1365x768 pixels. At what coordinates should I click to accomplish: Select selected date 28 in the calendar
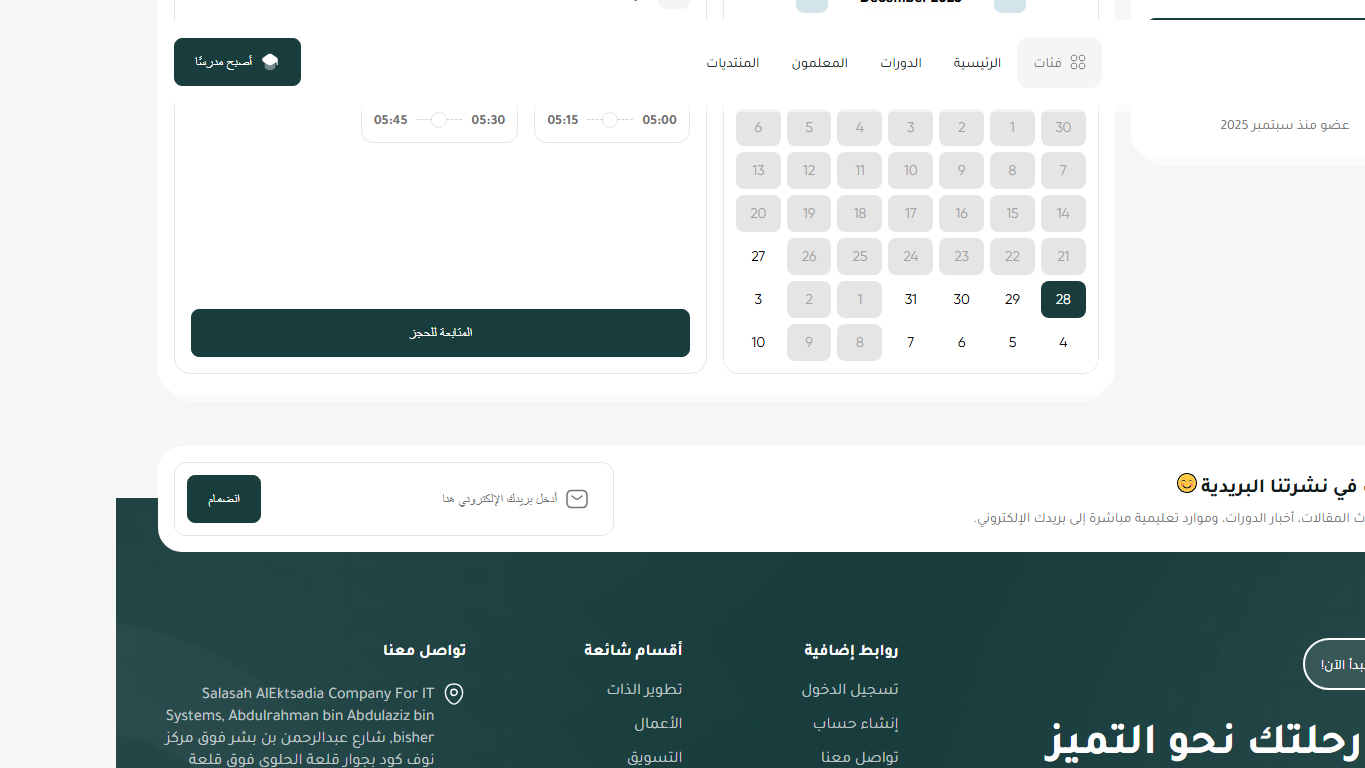point(1063,299)
